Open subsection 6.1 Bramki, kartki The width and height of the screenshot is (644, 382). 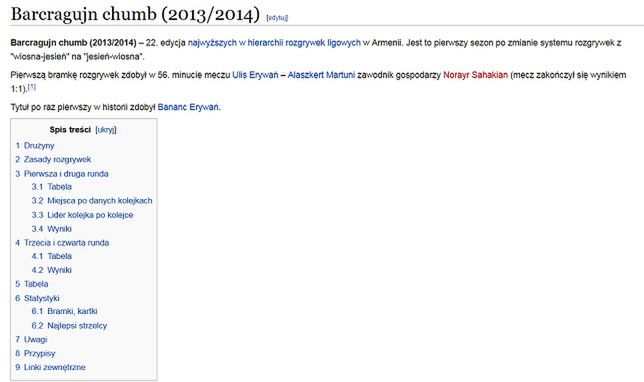(64, 311)
